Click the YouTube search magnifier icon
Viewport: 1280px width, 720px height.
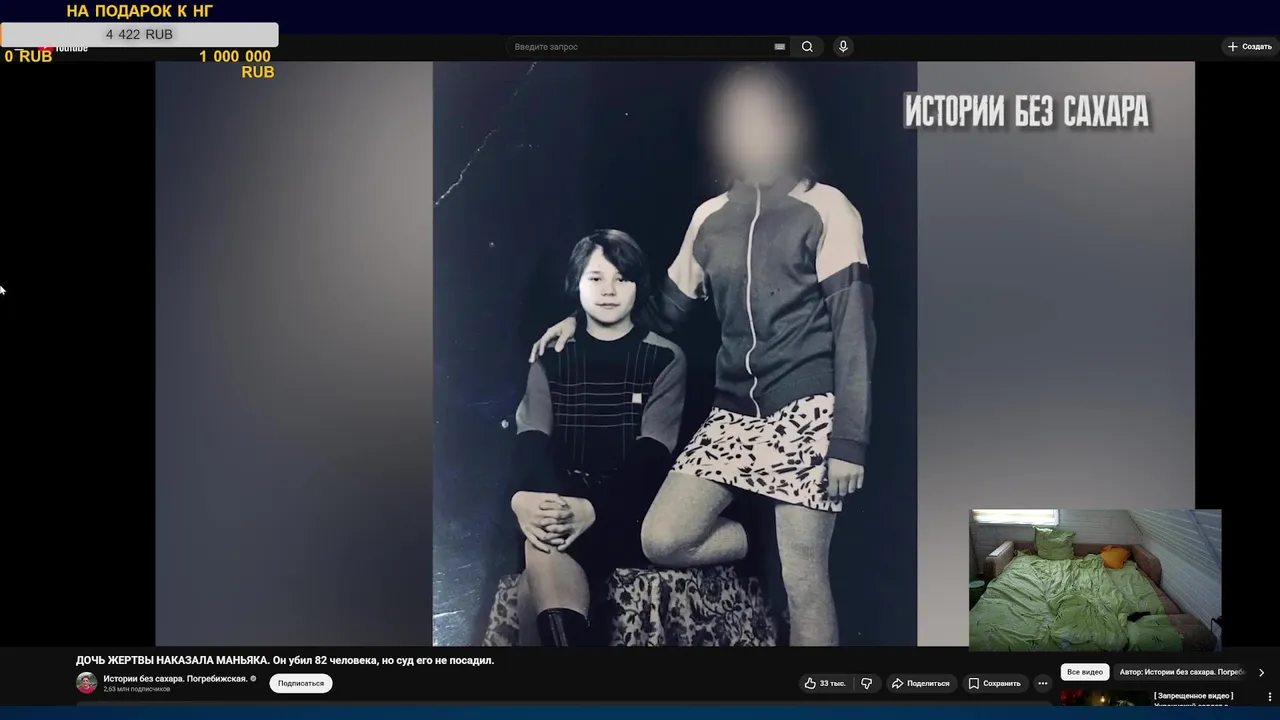807,47
